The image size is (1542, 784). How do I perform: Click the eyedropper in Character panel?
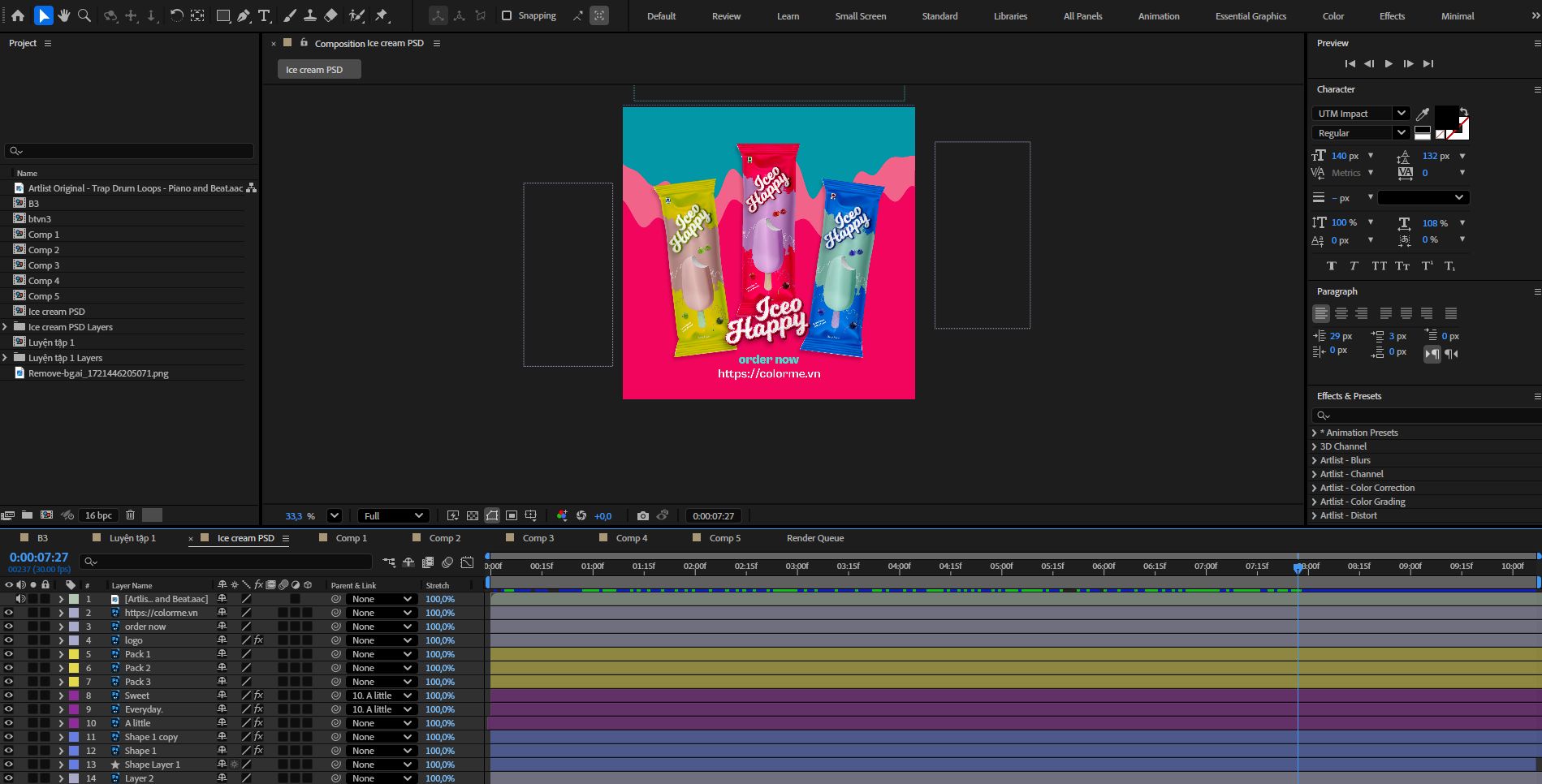(1423, 114)
